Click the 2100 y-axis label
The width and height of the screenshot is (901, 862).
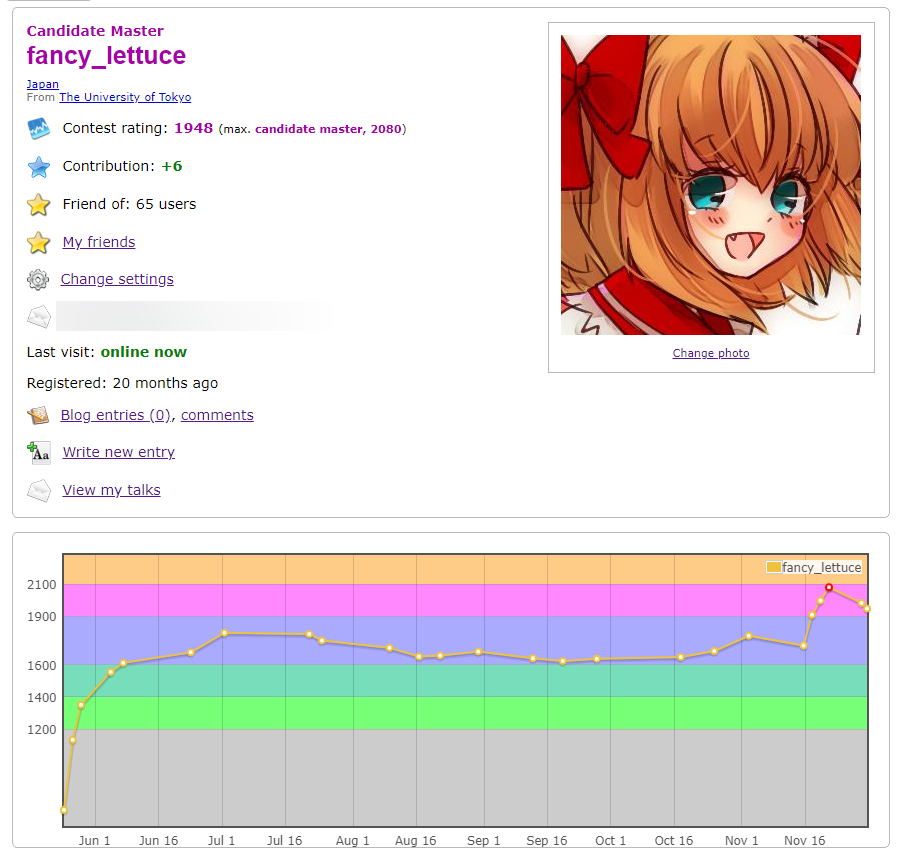point(42,584)
